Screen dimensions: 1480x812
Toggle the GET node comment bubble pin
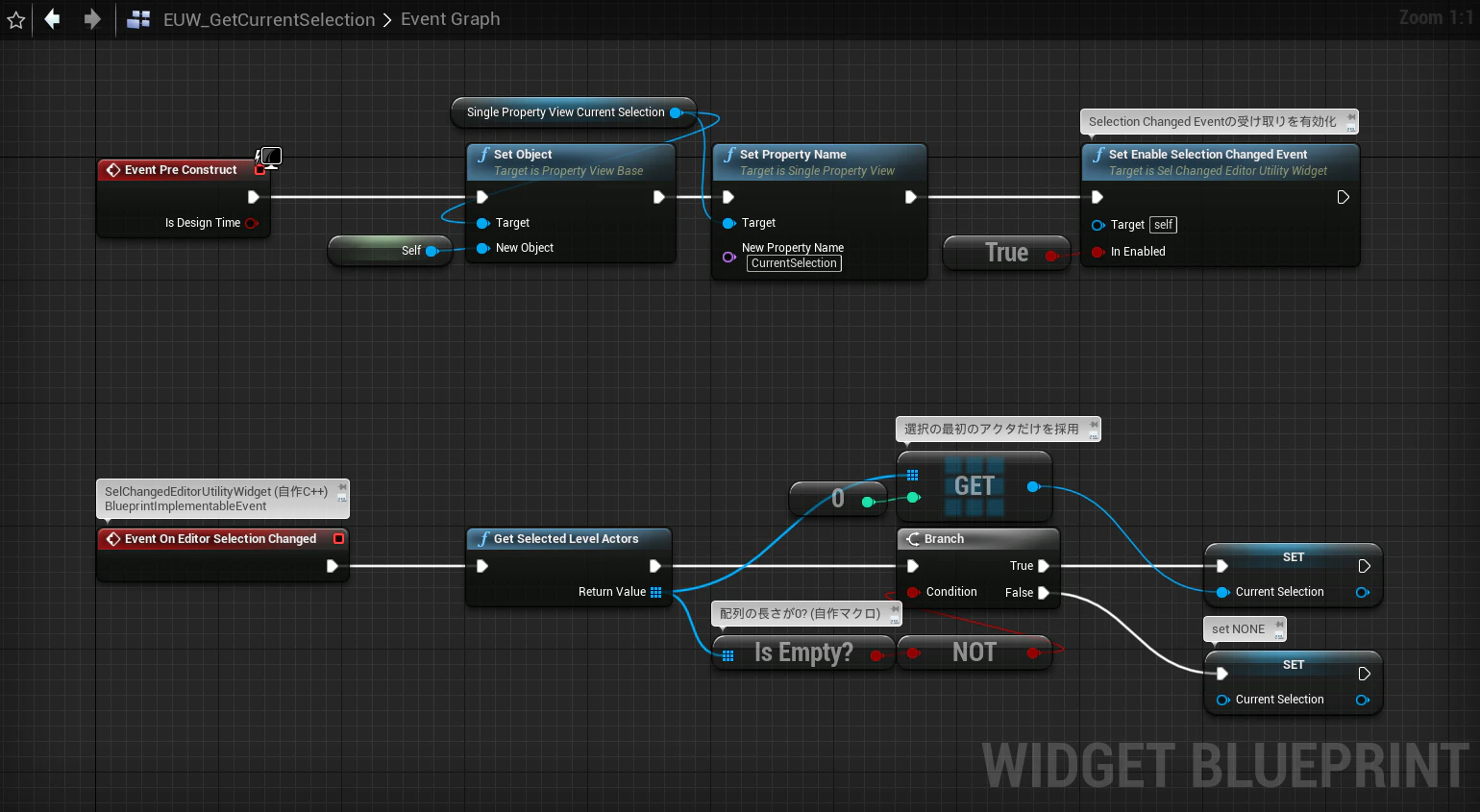(x=1094, y=426)
